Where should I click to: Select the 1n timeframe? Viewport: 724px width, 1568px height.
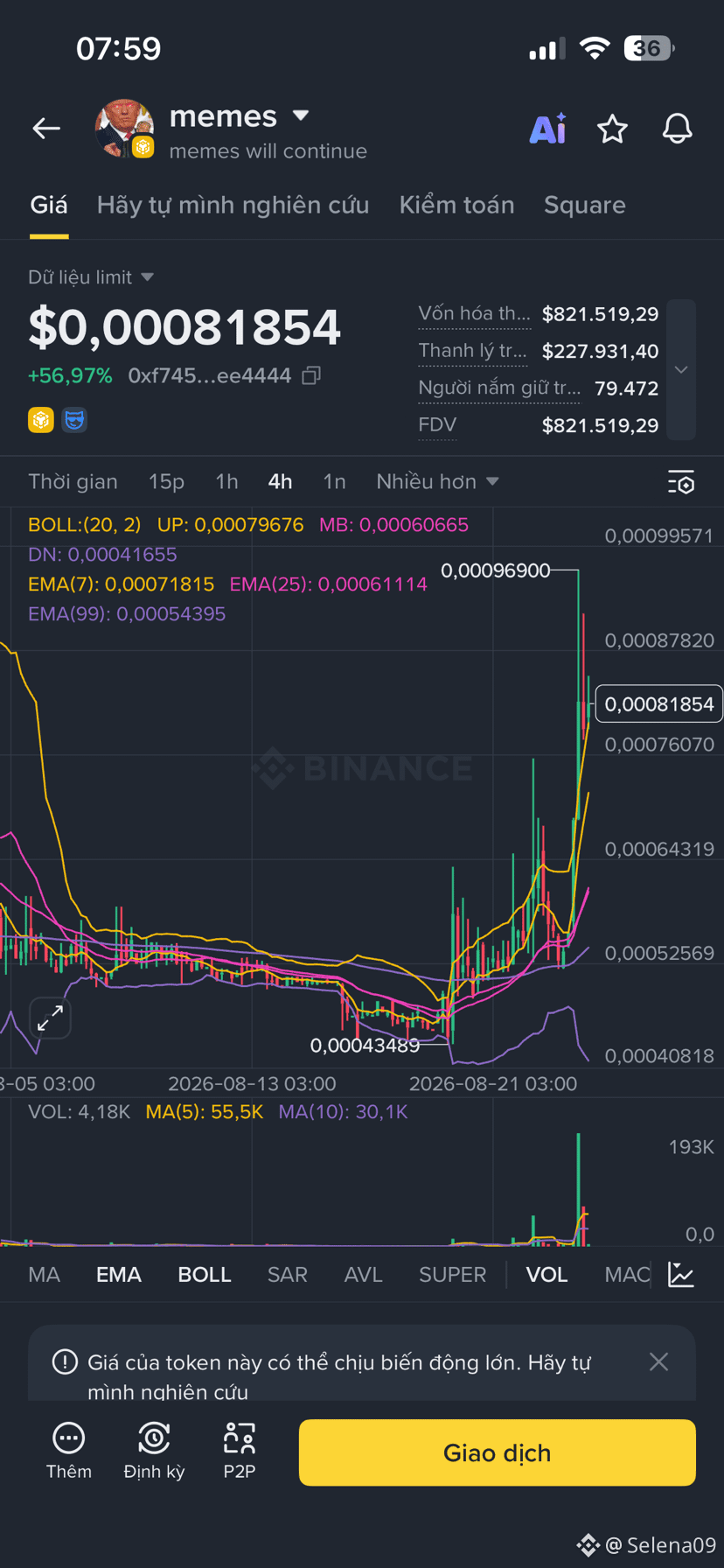coord(334,481)
